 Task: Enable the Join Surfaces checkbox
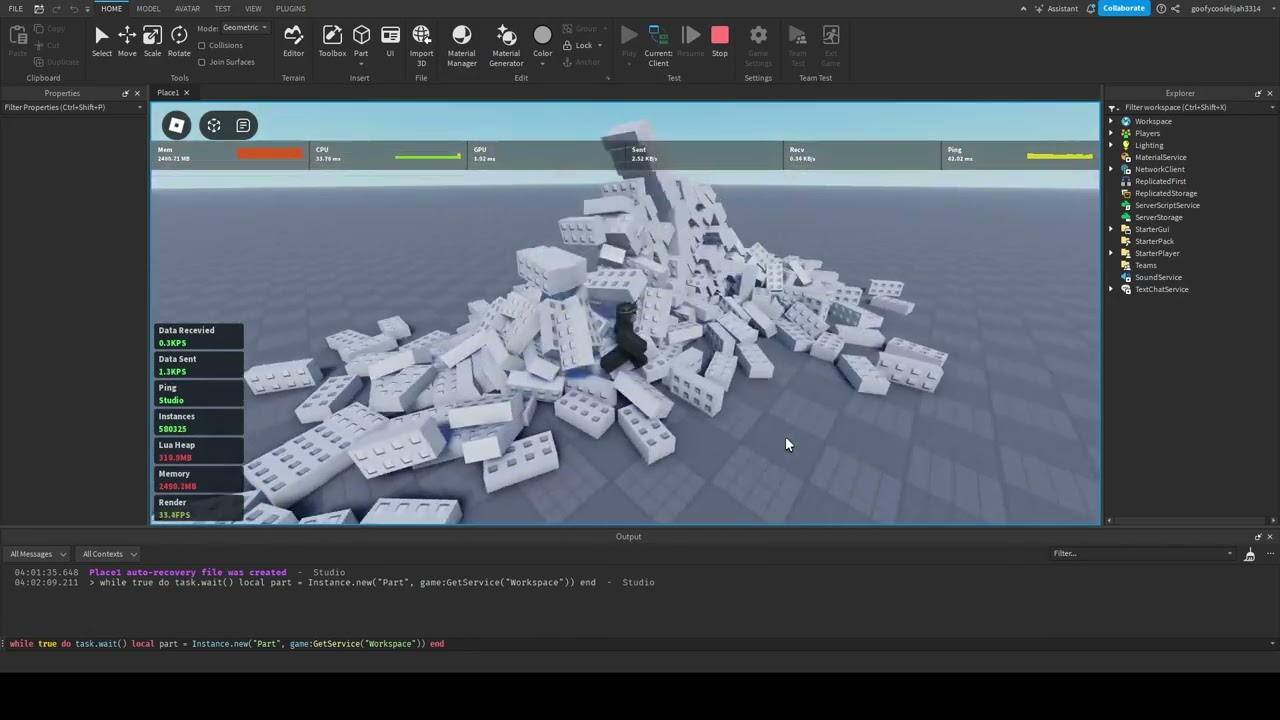point(202,62)
